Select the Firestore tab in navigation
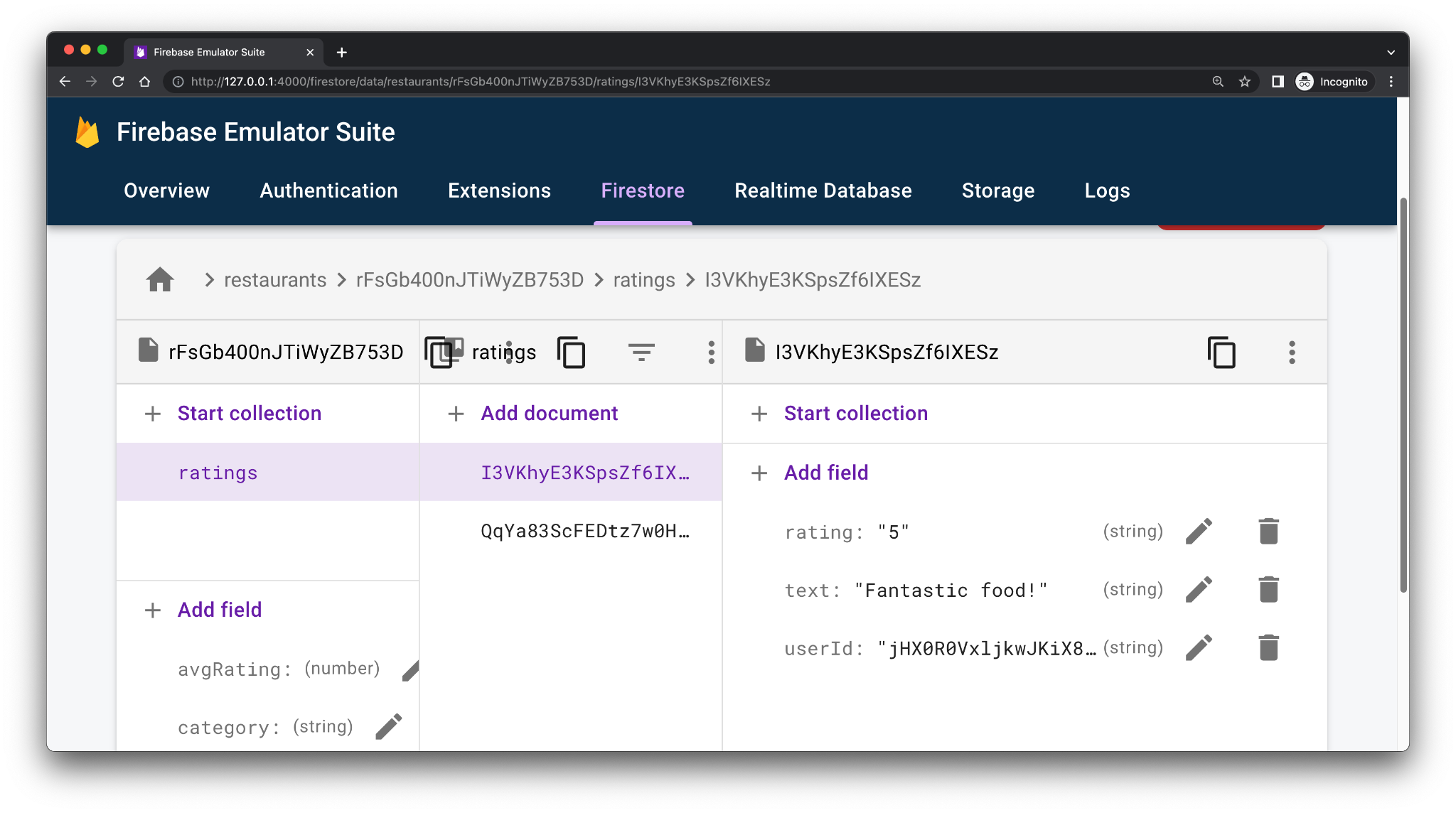The height and width of the screenshot is (813, 1456). pos(643,191)
